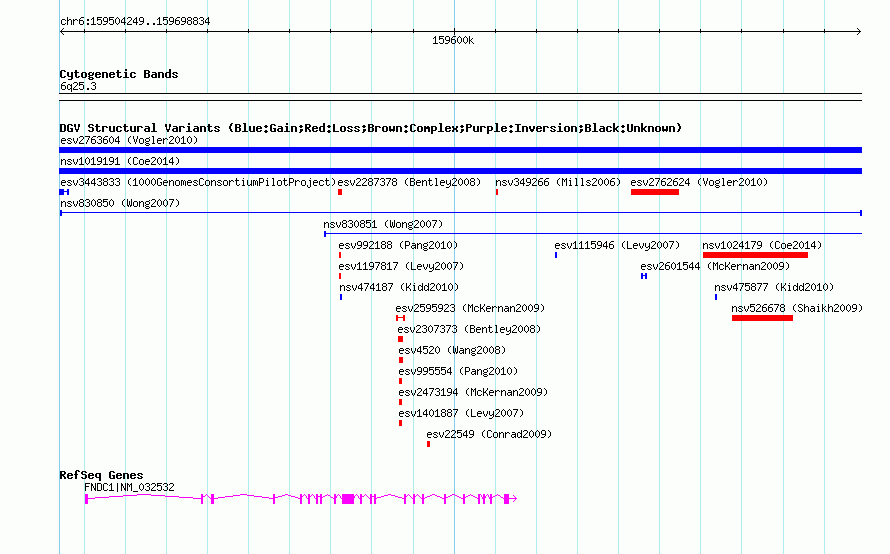Click nsv526678 (Shaikh2009) variant label
Viewport: 890px width, 554px height.
(x=797, y=308)
